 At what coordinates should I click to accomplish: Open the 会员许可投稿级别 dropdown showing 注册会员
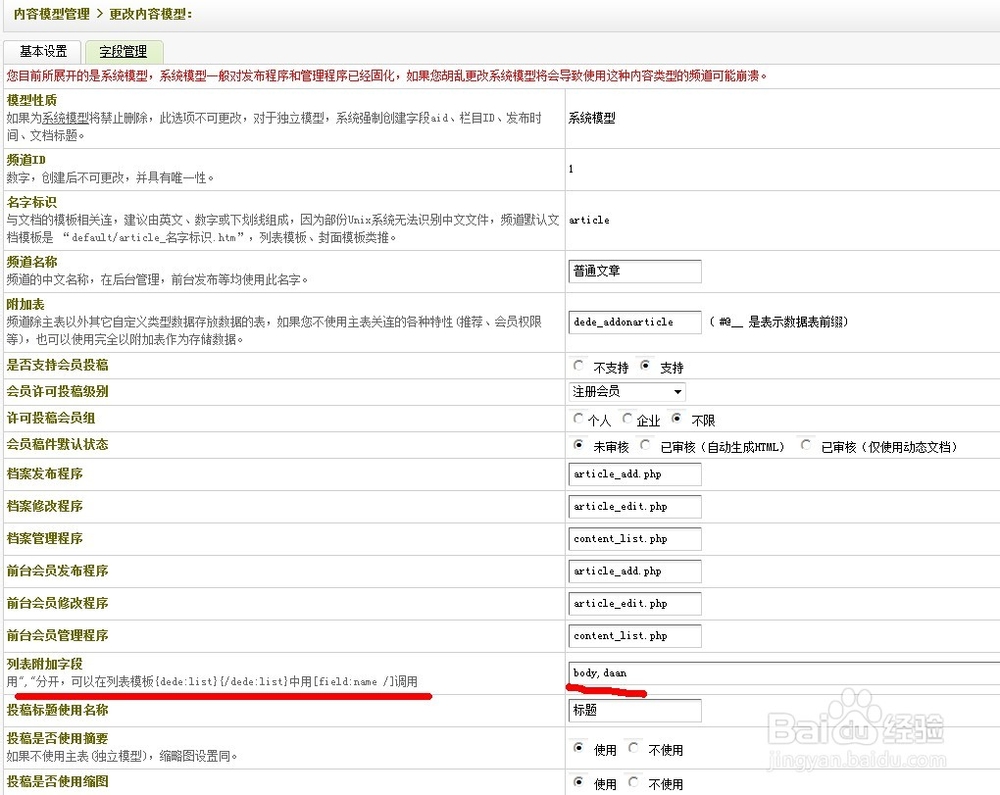tap(626, 392)
